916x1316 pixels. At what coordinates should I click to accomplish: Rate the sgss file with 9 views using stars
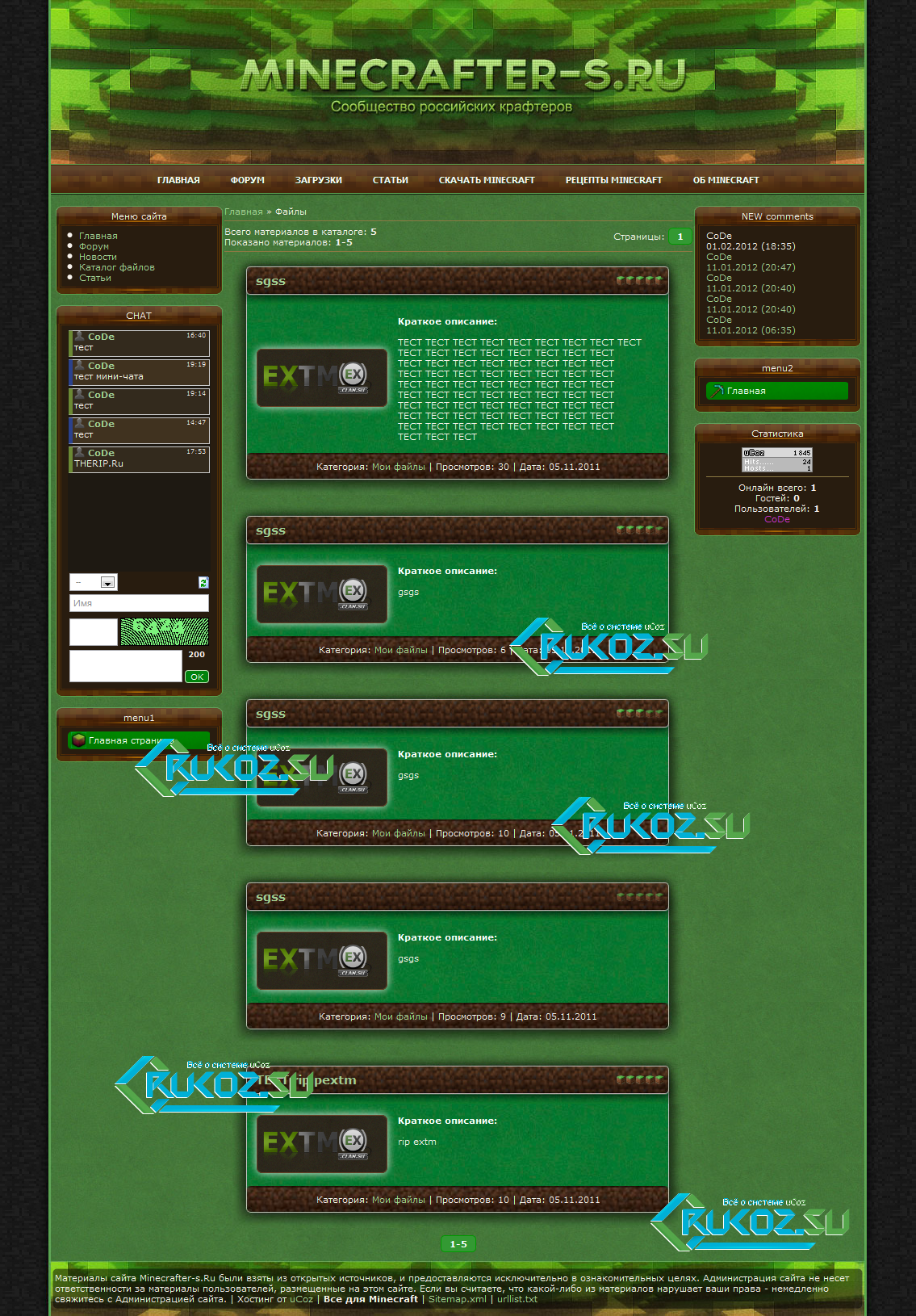pyautogui.click(x=639, y=897)
